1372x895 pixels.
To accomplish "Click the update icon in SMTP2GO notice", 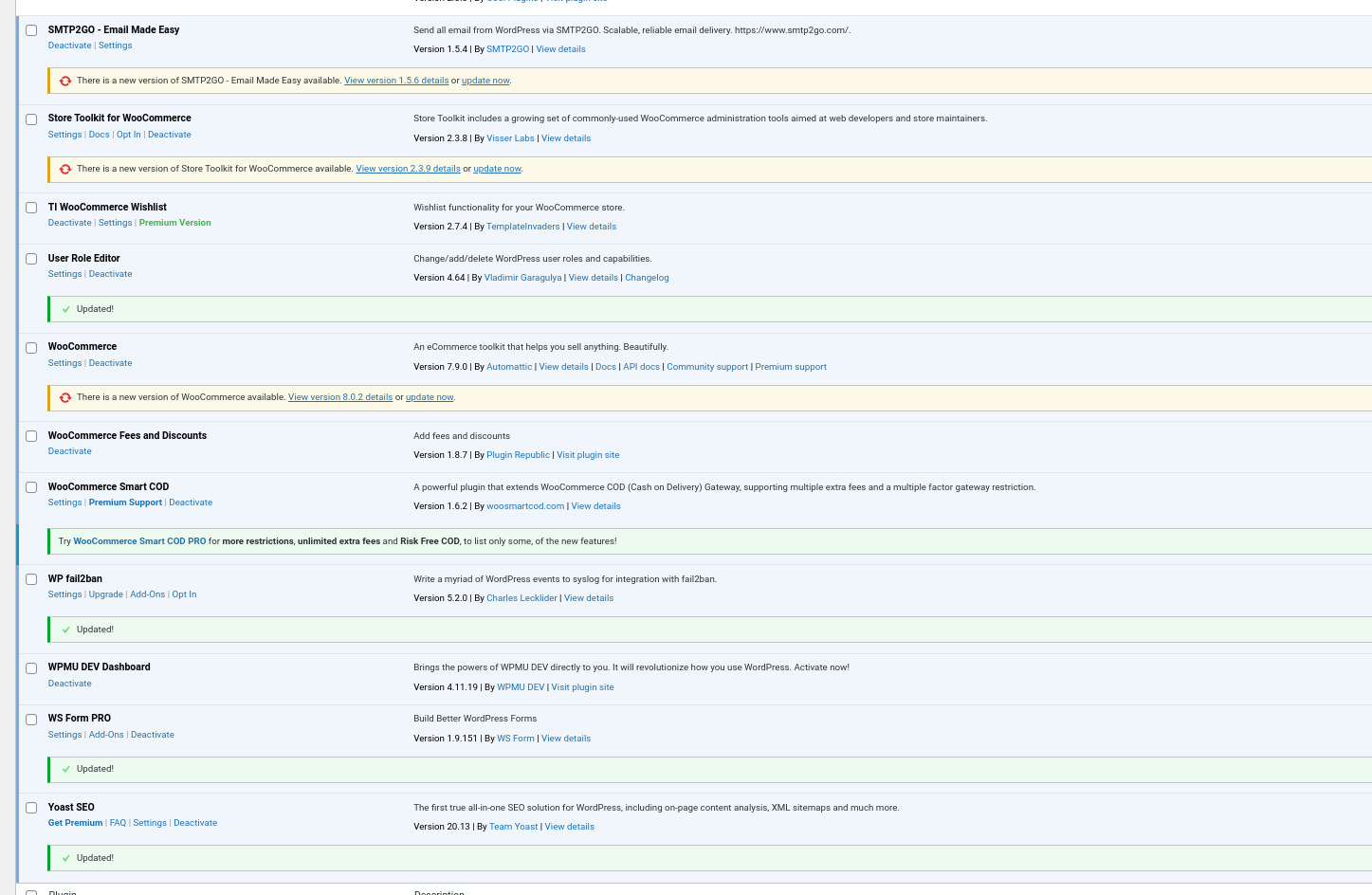I will pos(65,81).
